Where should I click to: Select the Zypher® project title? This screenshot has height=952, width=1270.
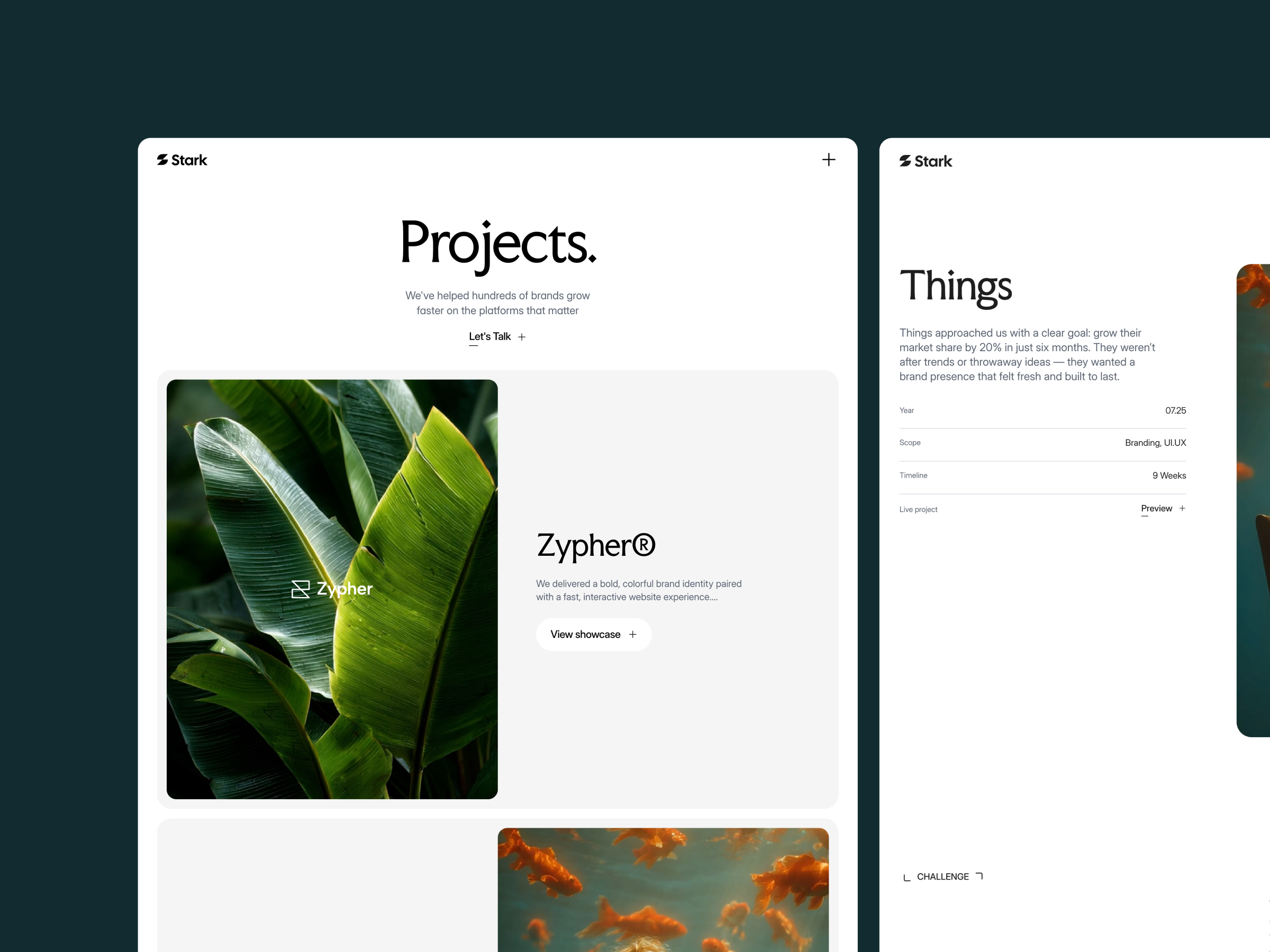click(x=596, y=546)
